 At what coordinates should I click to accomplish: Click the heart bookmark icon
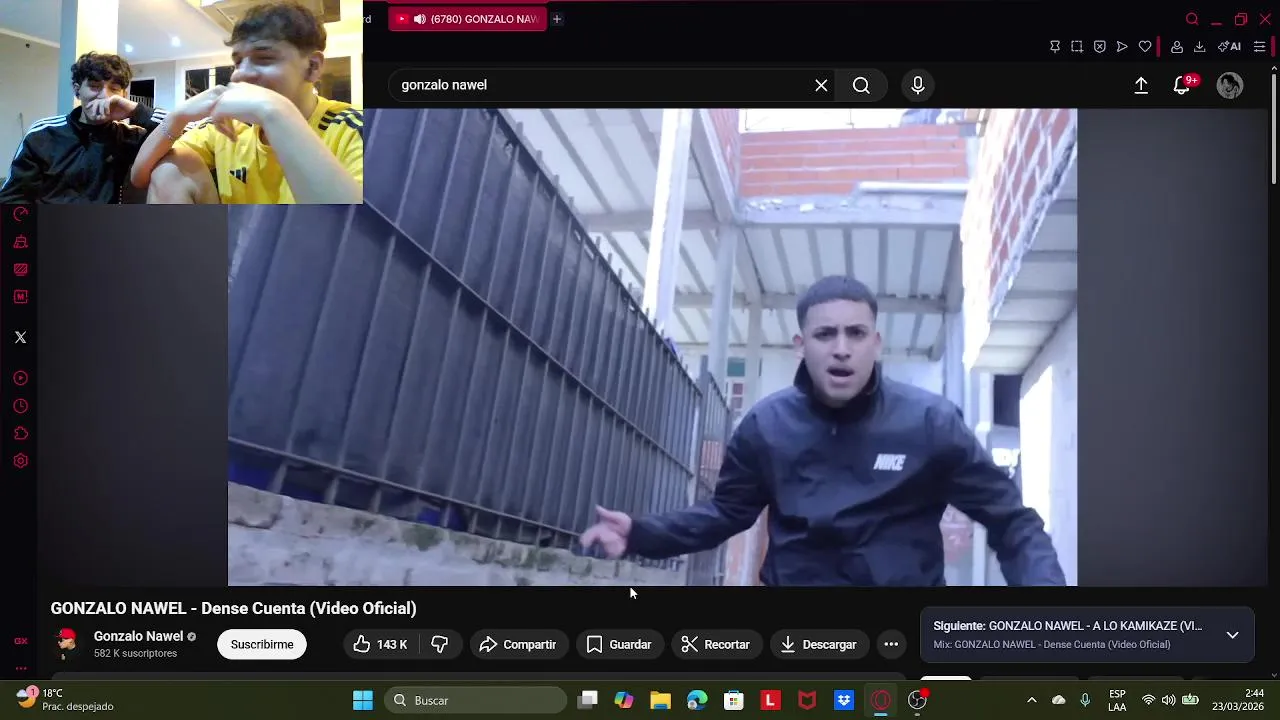[1145, 47]
